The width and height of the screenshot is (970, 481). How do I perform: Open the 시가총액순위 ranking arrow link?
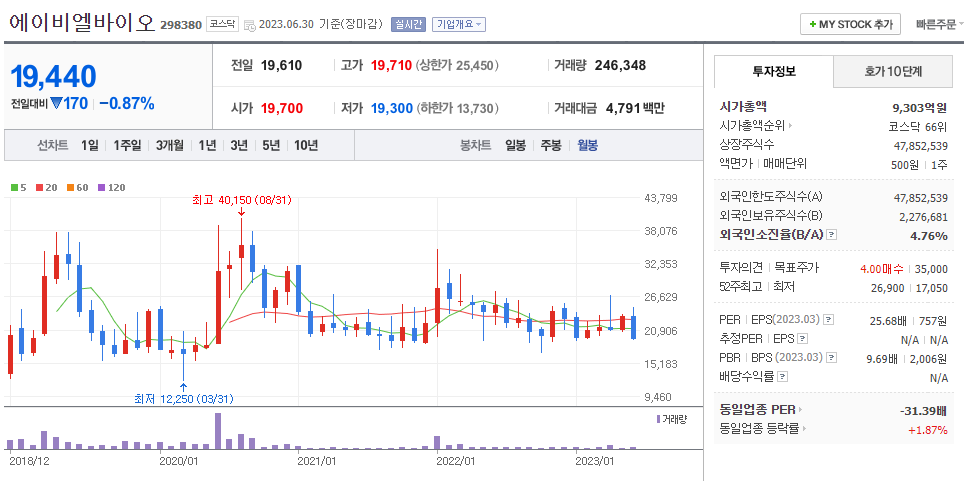point(790,126)
